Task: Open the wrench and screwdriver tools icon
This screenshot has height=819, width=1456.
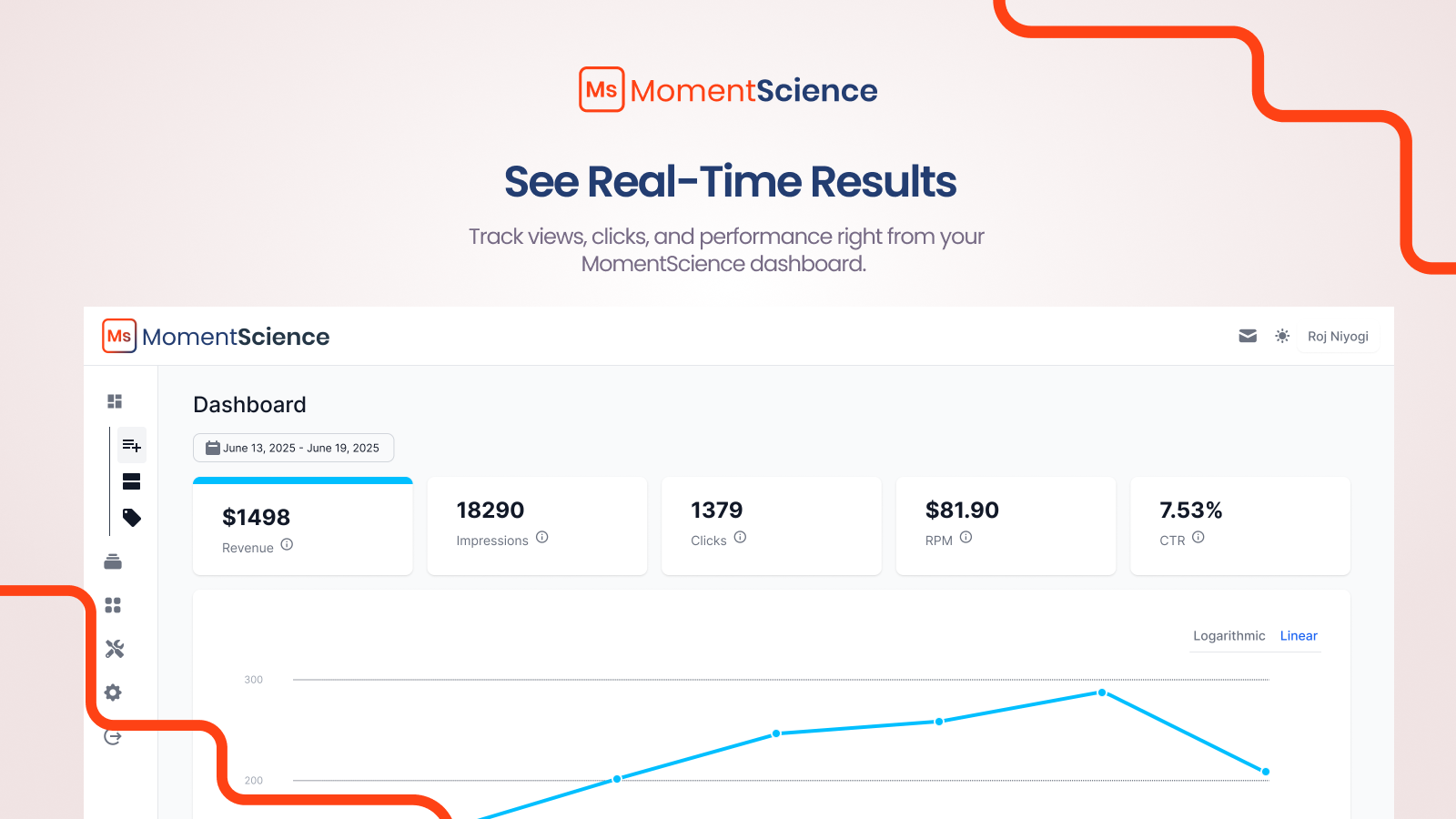Action: click(x=115, y=649)
